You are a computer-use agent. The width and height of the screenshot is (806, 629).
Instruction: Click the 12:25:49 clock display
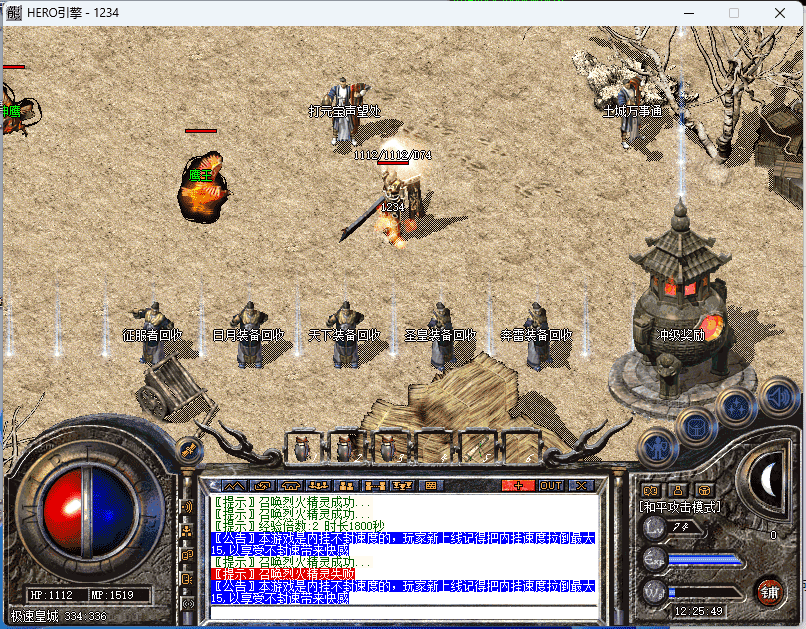tap(698, 611)
